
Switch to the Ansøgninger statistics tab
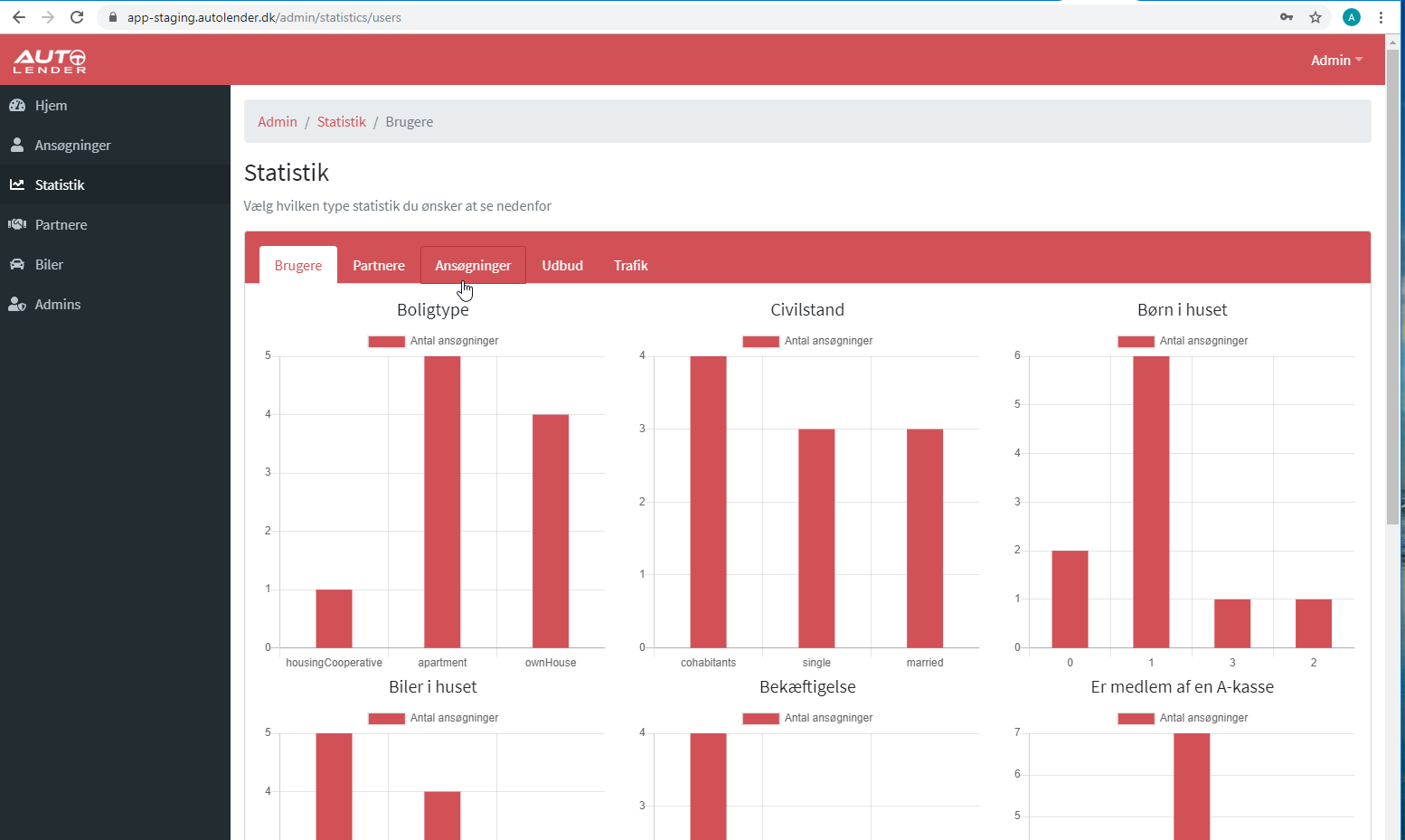pyautogui.click(x=473, y=265)
